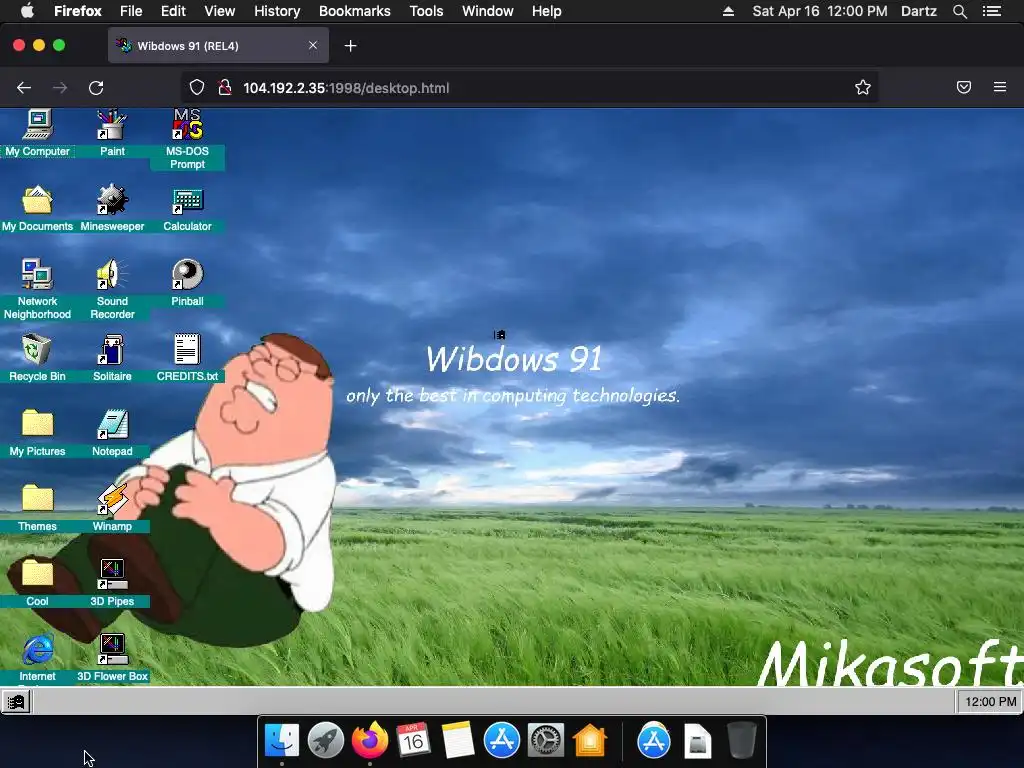1024x768 pixels.
Task: Open System Preferences gear in Dock
Action: pyautogui.click(x=546, y=740)
